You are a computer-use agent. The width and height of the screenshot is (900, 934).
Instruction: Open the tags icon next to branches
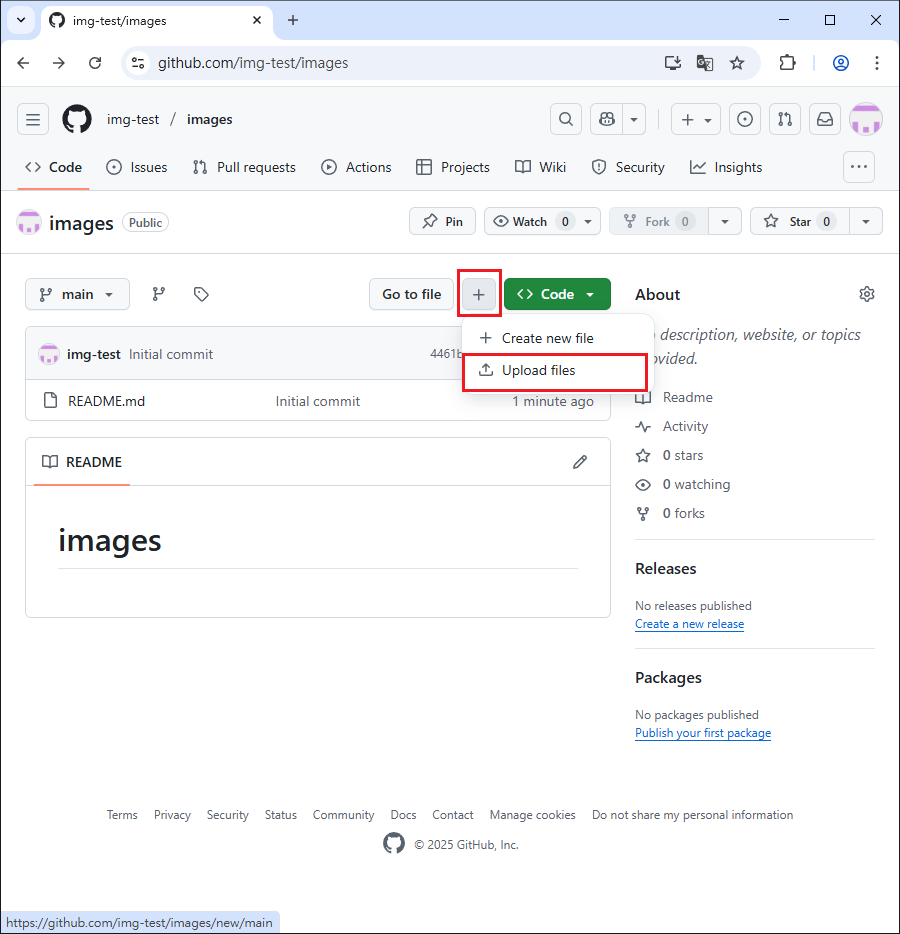click(200, 294)
